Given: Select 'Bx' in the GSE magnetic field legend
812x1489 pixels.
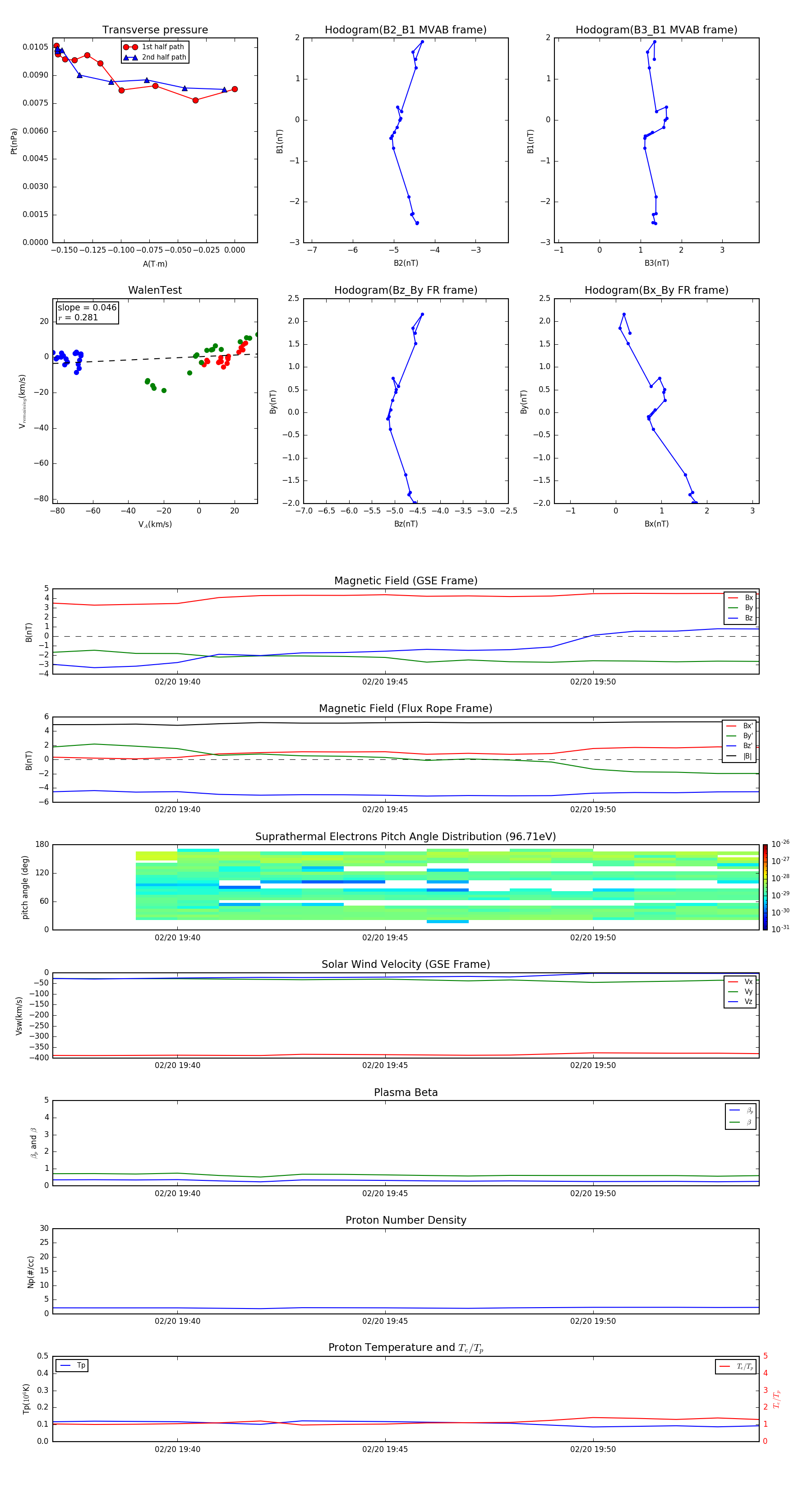Looking at the screenshot, I should pyautogui.click(x=741, y=598).
